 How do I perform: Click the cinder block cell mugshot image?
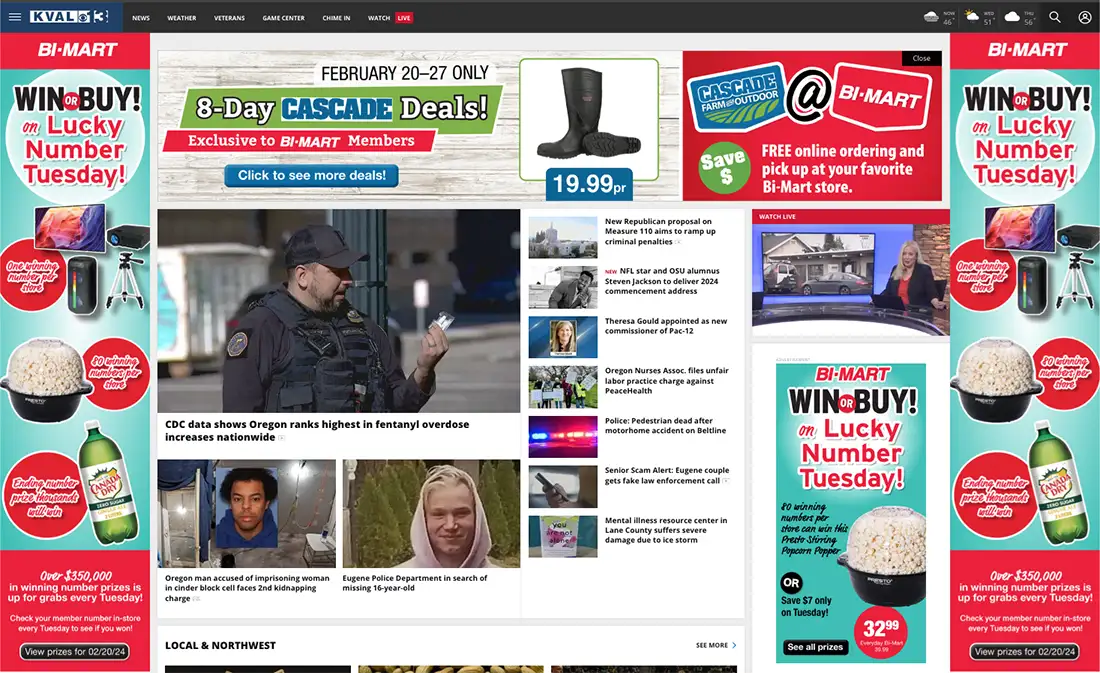pos(246,513)
